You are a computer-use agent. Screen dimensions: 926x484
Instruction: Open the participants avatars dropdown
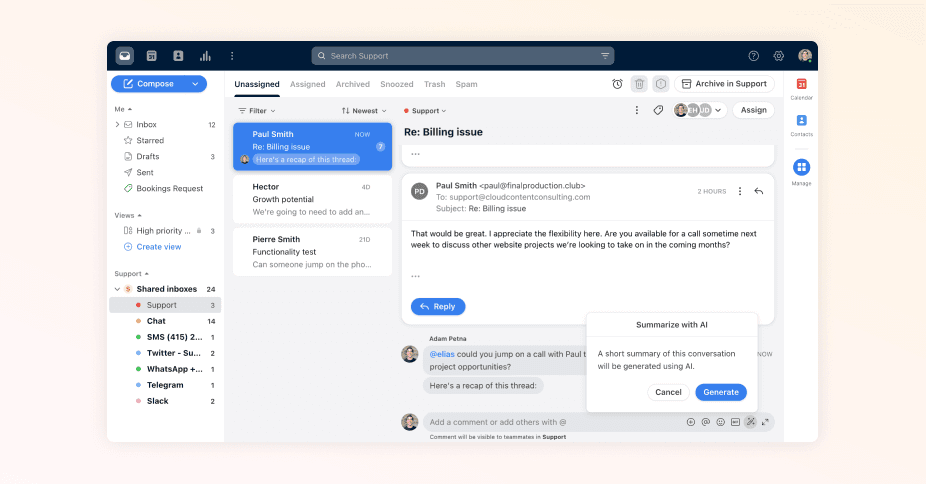point(699,110)
